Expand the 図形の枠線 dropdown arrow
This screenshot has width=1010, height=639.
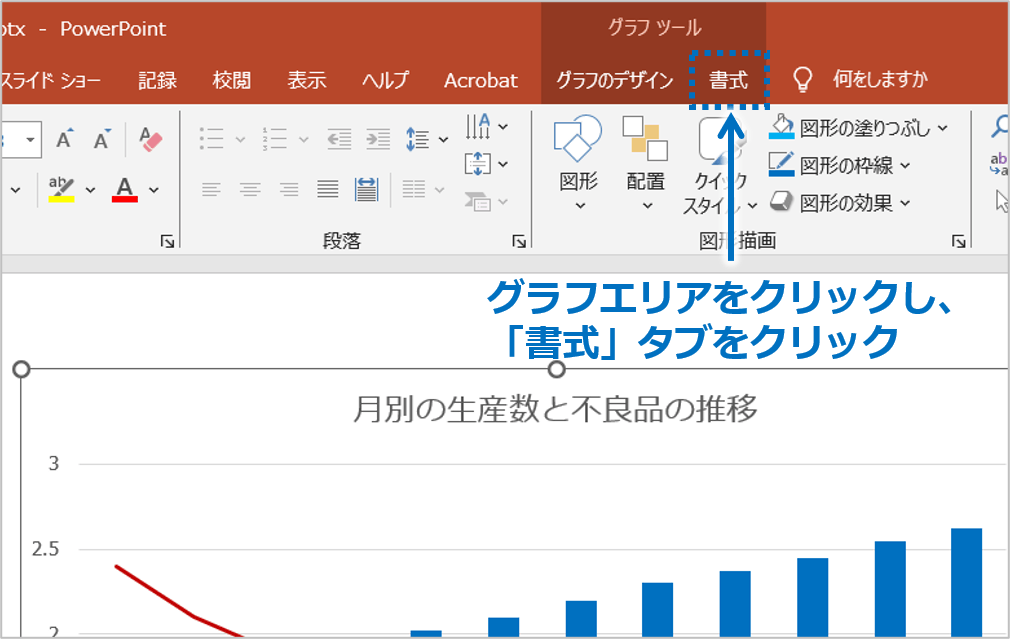coord(905,166)
